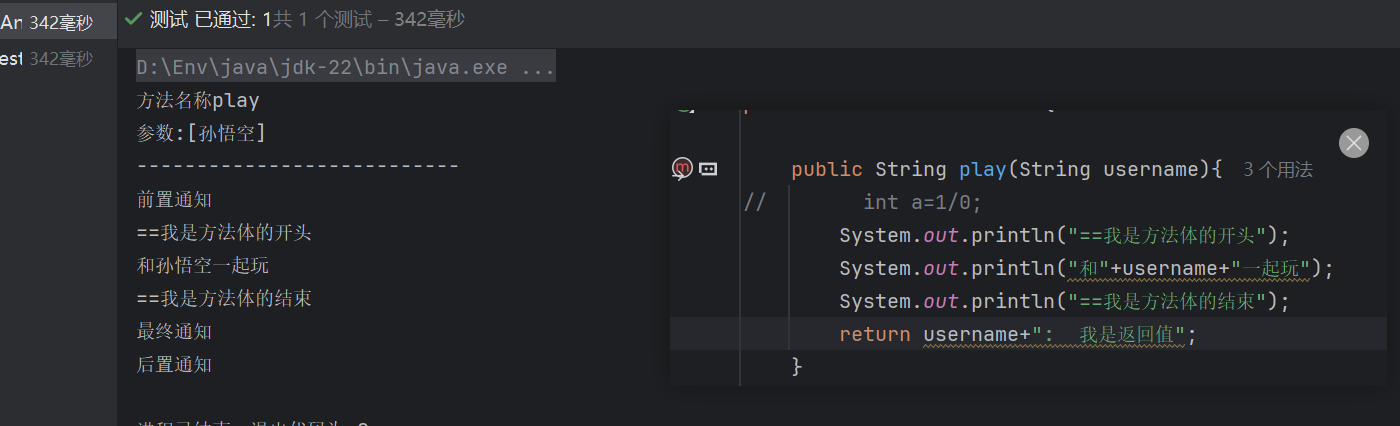Select the test tree row ending "est 342毫秒"
Image resolution: width=1400 pixels, height=426 pixels.
tap(58, 58)
